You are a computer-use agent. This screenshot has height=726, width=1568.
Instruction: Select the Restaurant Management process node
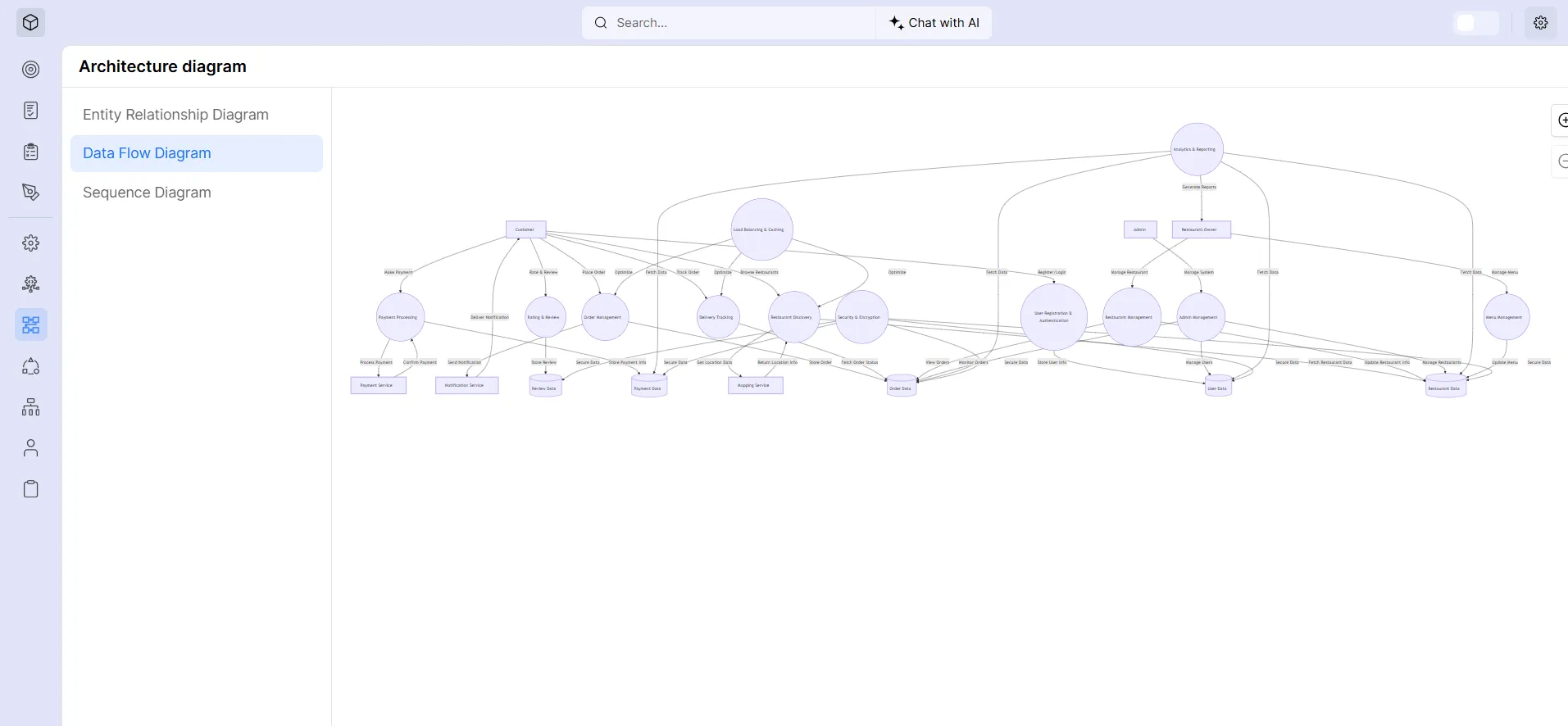(x=1131, y=317)
